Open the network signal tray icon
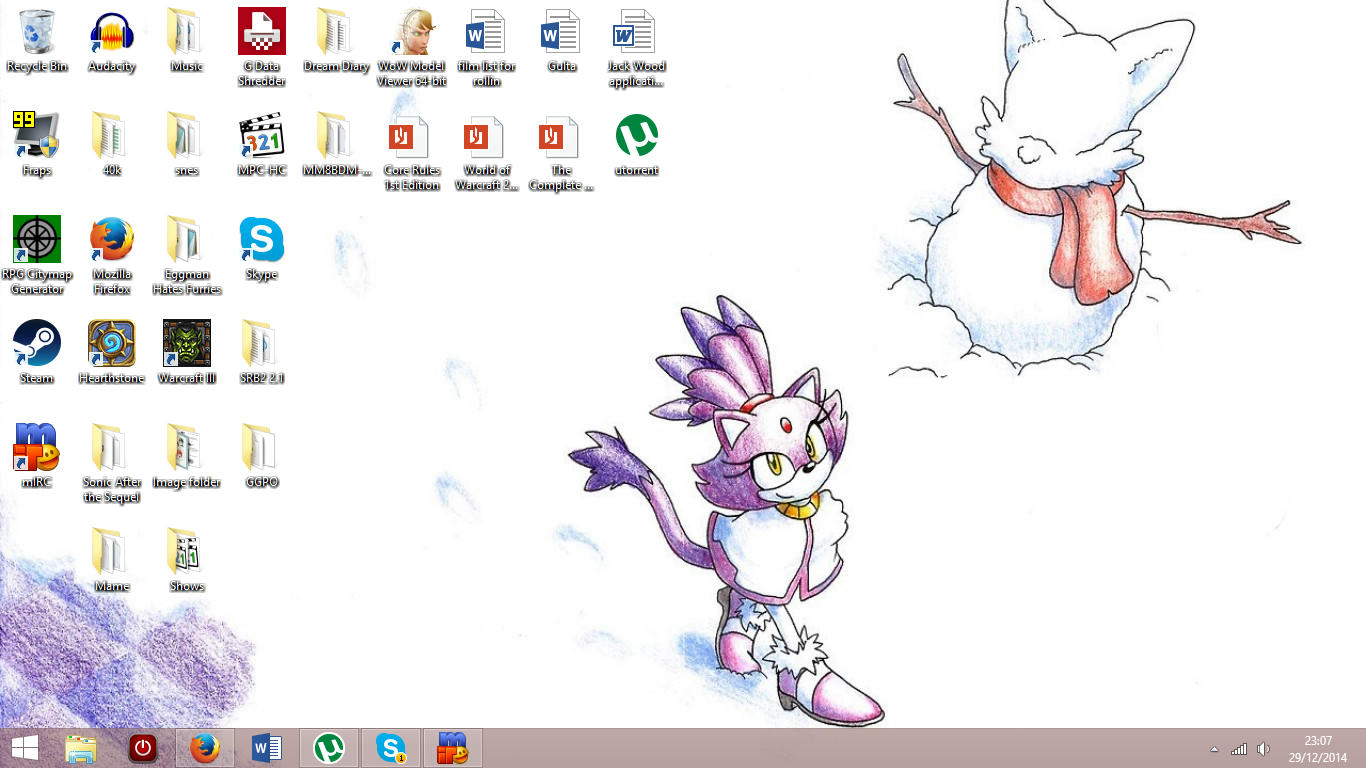The width and height of the screenshot is (1366, 768). [1239, 749]
